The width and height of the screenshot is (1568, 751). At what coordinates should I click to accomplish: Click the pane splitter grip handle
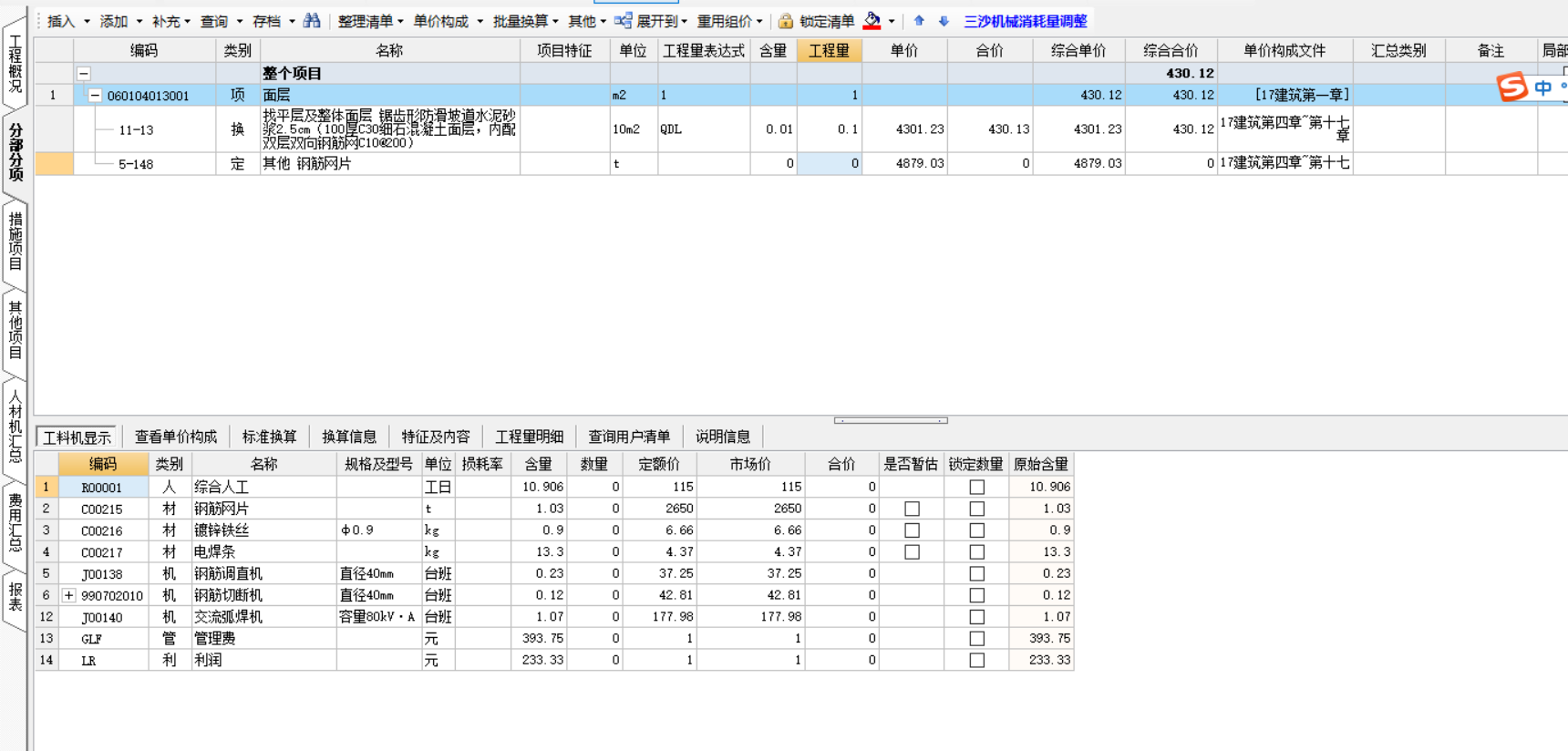pyautogui.click(x=891, y=420)
